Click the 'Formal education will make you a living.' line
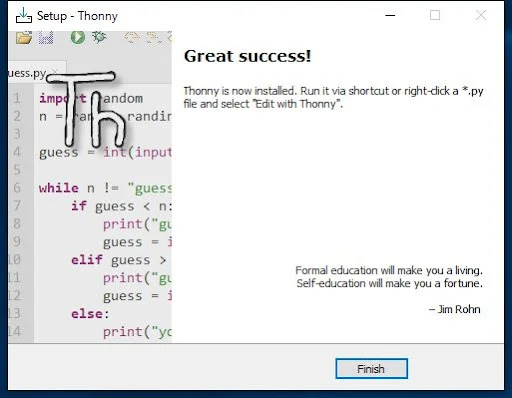The width and height of the screenshot is (512, 398). point(389,270)
